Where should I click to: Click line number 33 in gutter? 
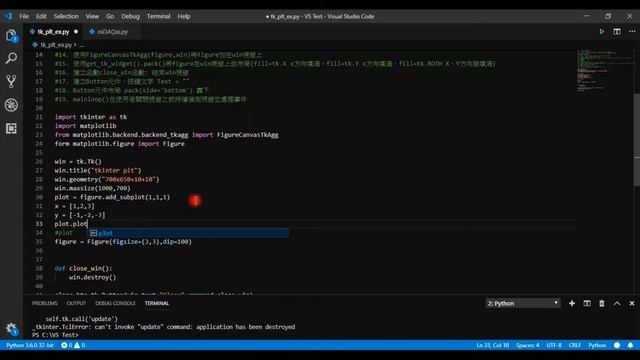click(x=39, y=224)
